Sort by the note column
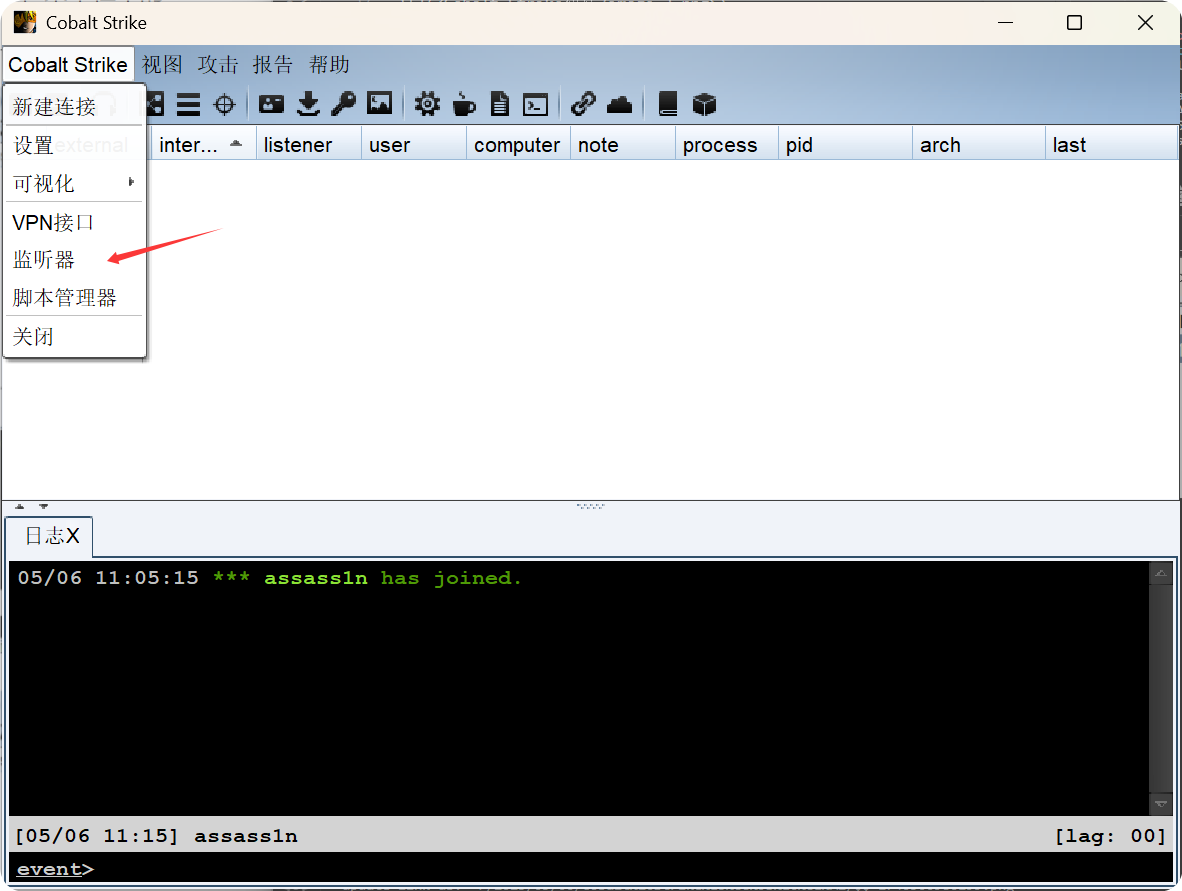Screen dimensions: 1182x891 [x=623, y=145]
